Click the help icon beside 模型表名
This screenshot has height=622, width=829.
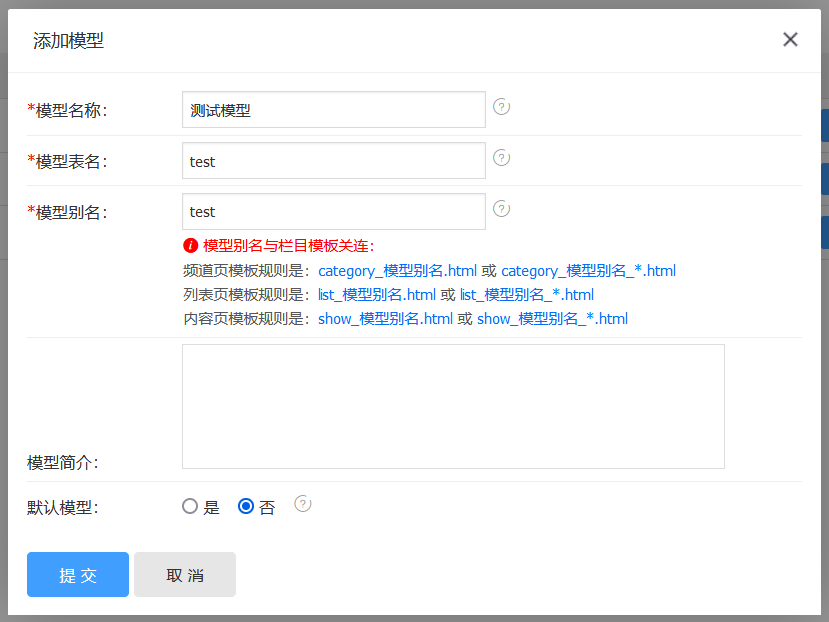point(501,157)
